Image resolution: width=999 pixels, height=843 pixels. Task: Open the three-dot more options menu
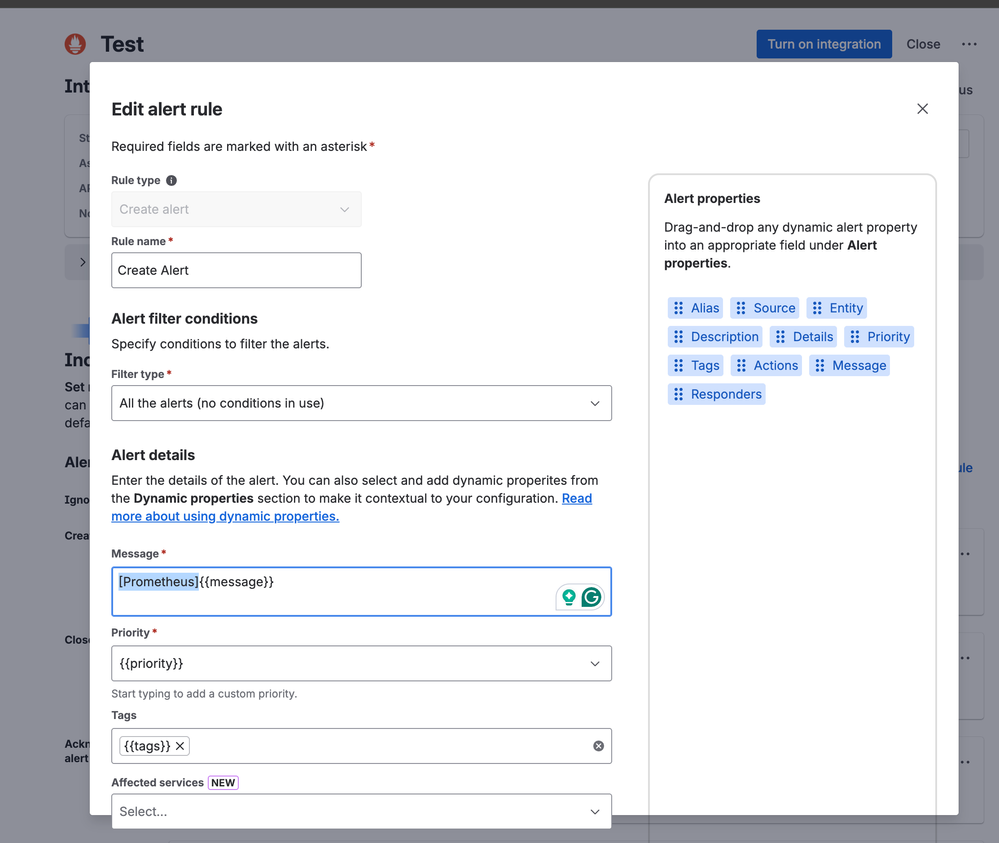coord(969,44)
